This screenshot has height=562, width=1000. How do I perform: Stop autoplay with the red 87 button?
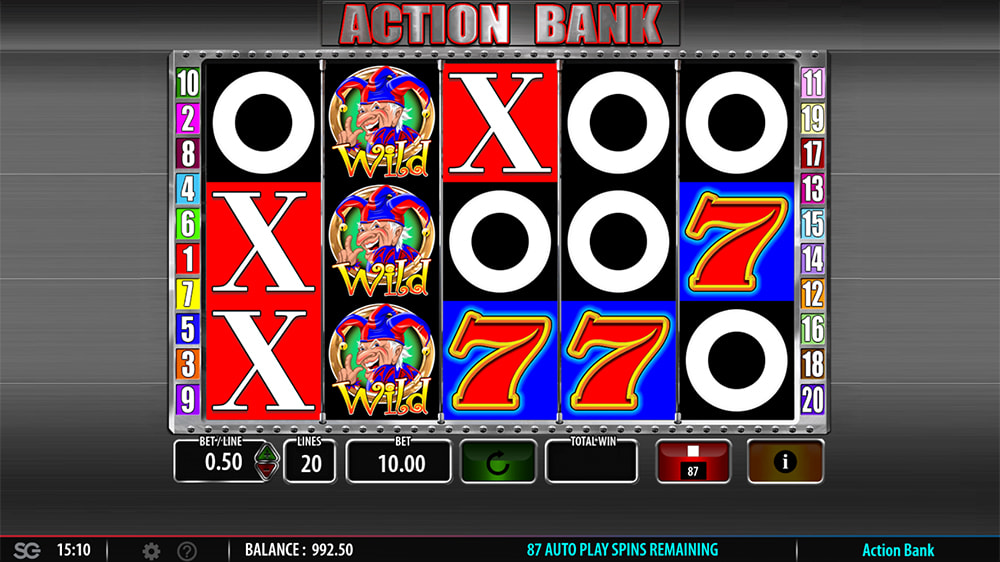(693, 461)
